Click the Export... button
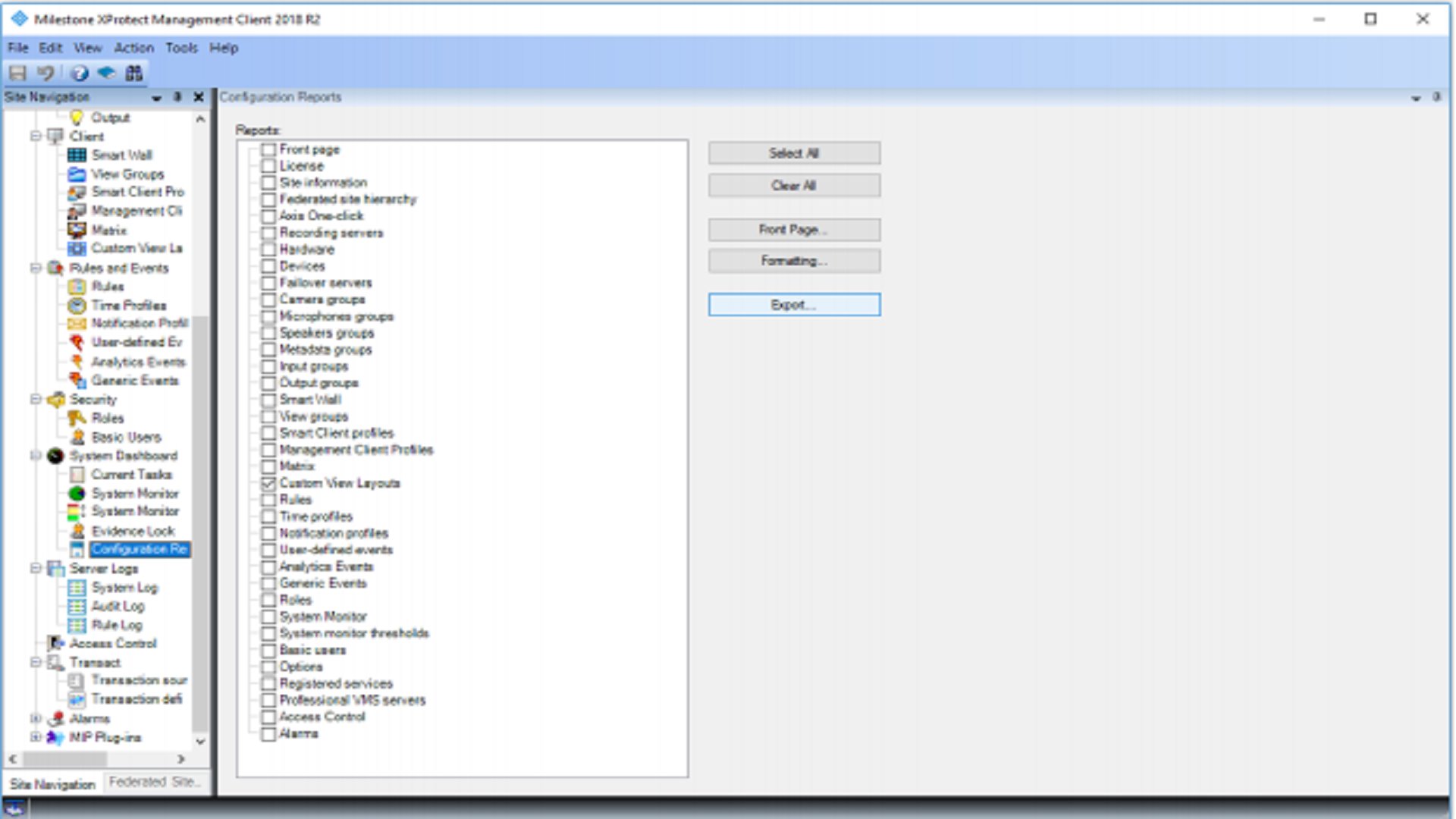The height and width of the screenshot is (819, 1456). click(x=794, y=305)
